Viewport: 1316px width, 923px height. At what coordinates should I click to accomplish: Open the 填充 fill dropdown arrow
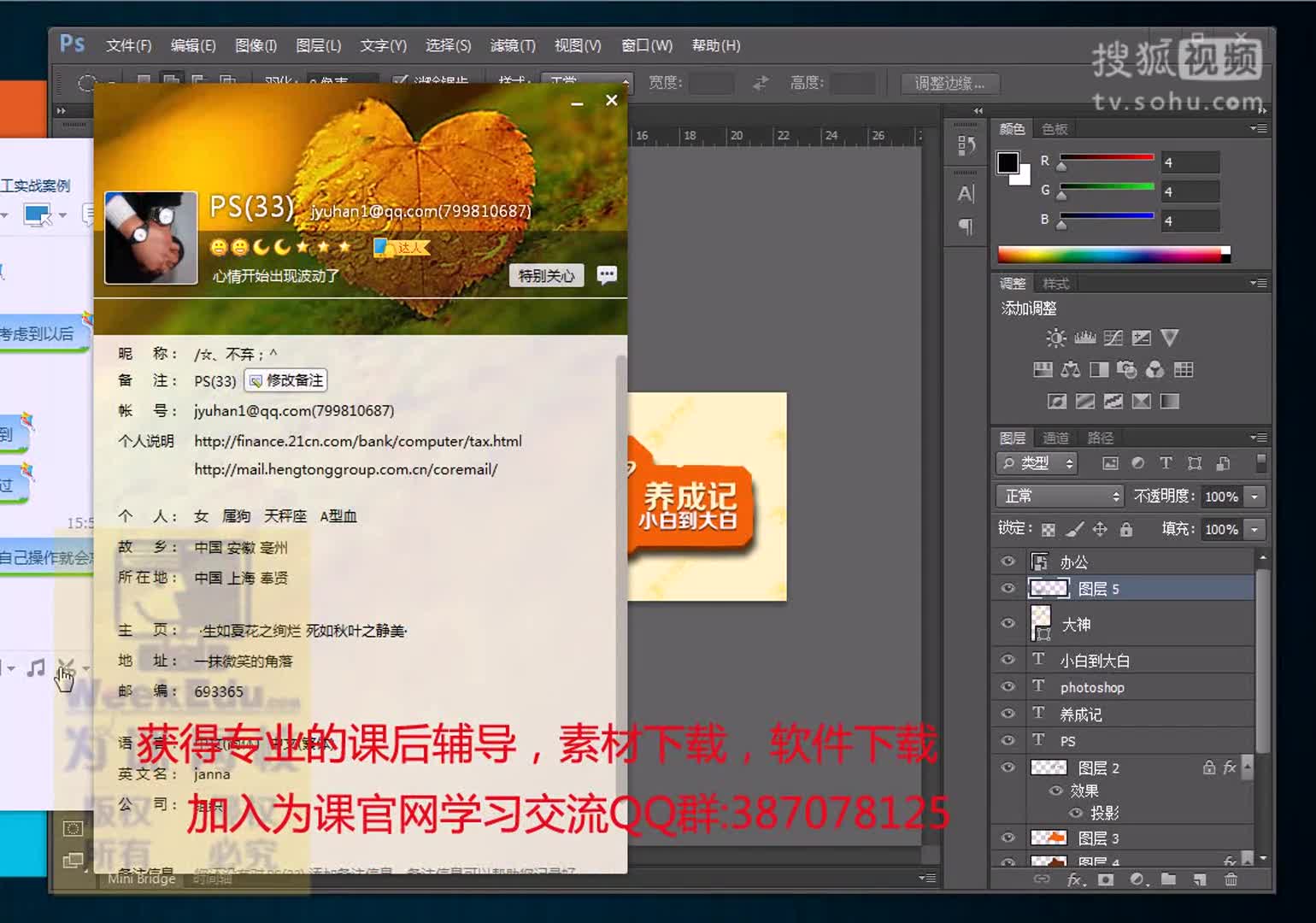pyautogui.click(x=1254, y=530)
